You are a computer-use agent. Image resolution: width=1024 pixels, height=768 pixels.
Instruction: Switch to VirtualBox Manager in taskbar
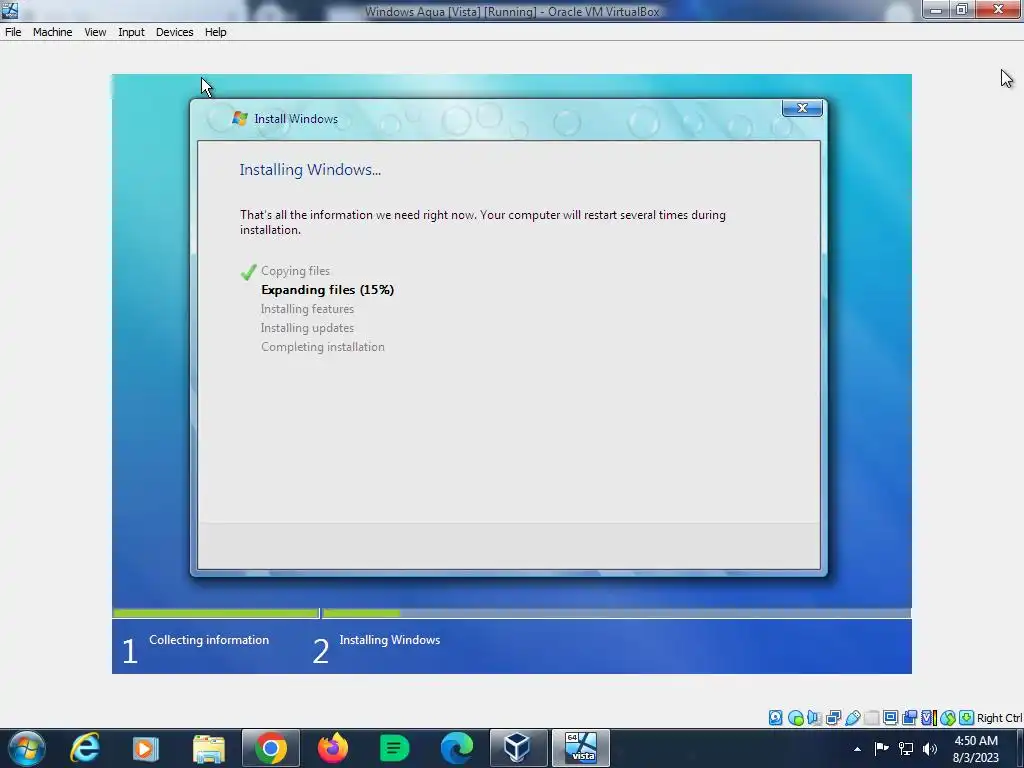tap(518, 748)
